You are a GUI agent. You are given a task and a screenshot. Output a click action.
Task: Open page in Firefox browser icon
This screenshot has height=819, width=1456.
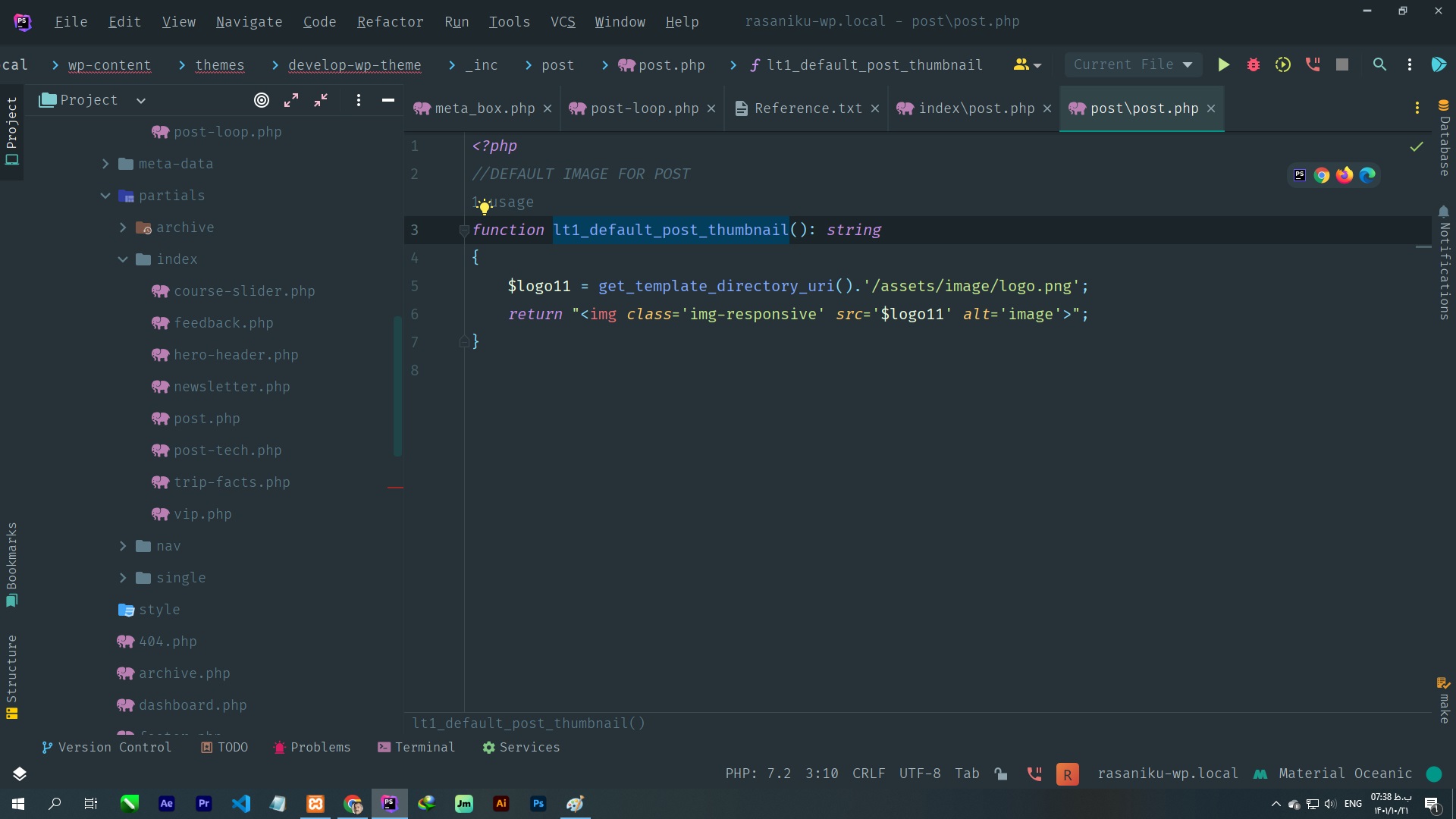[1345, 176]
